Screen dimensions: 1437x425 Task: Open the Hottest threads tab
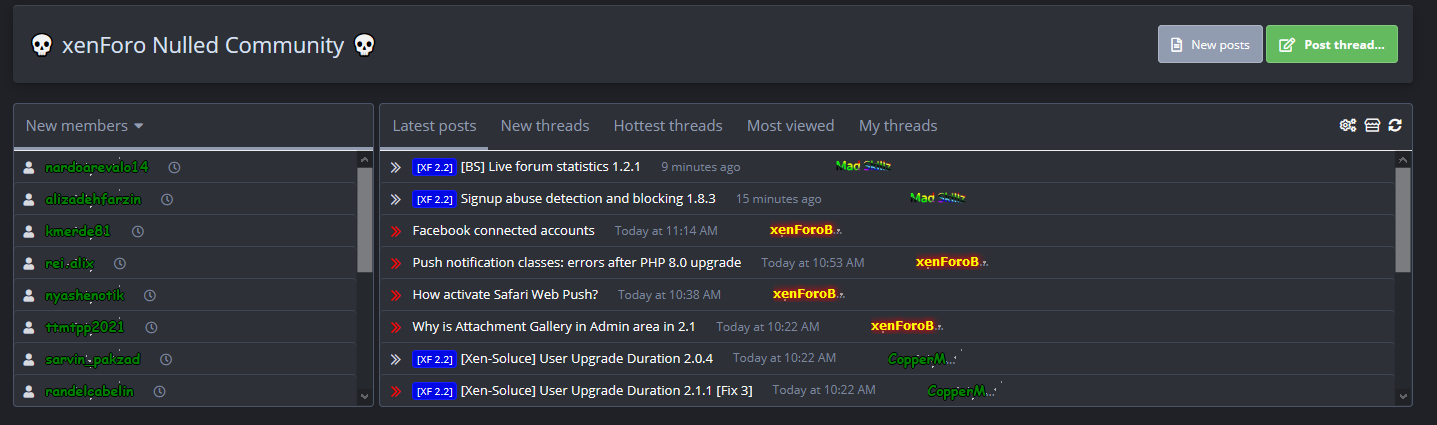point(668,126)
